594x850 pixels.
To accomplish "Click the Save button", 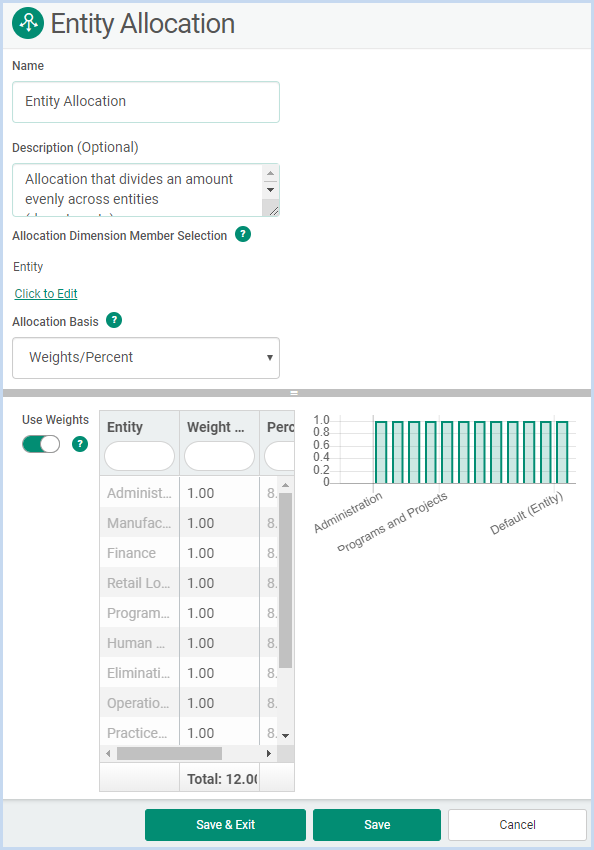I will click(377, 825).
